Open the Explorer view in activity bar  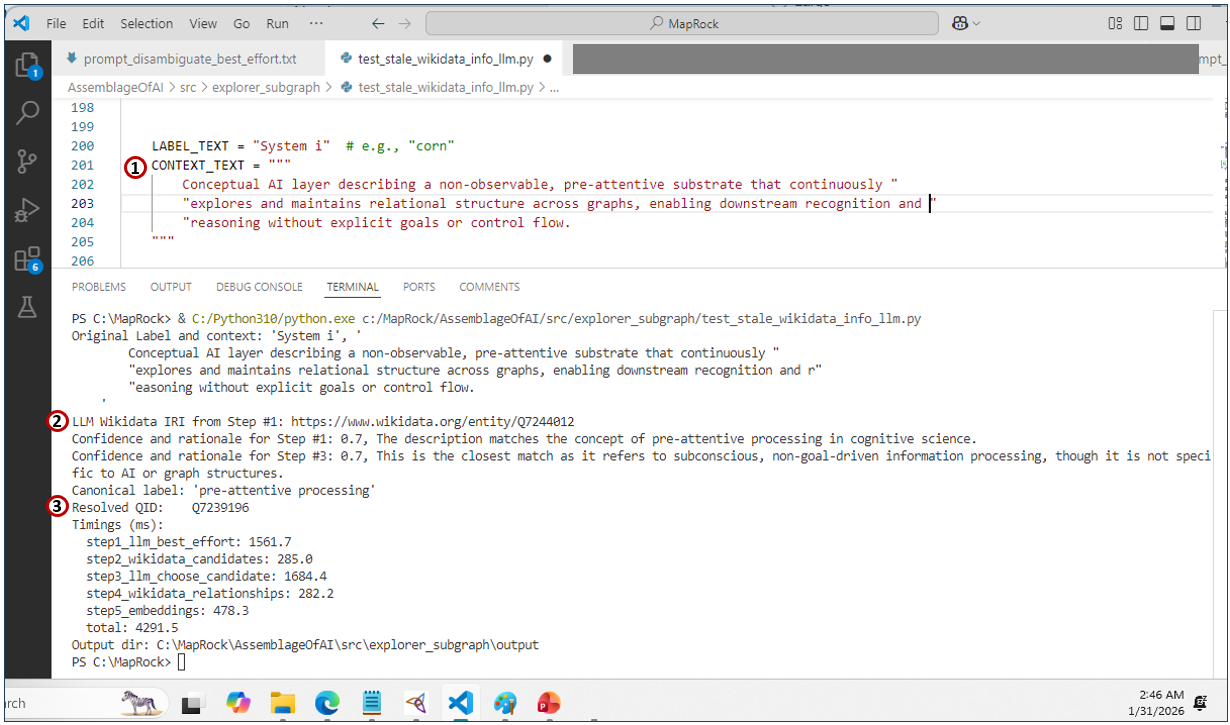pos(27,66)
